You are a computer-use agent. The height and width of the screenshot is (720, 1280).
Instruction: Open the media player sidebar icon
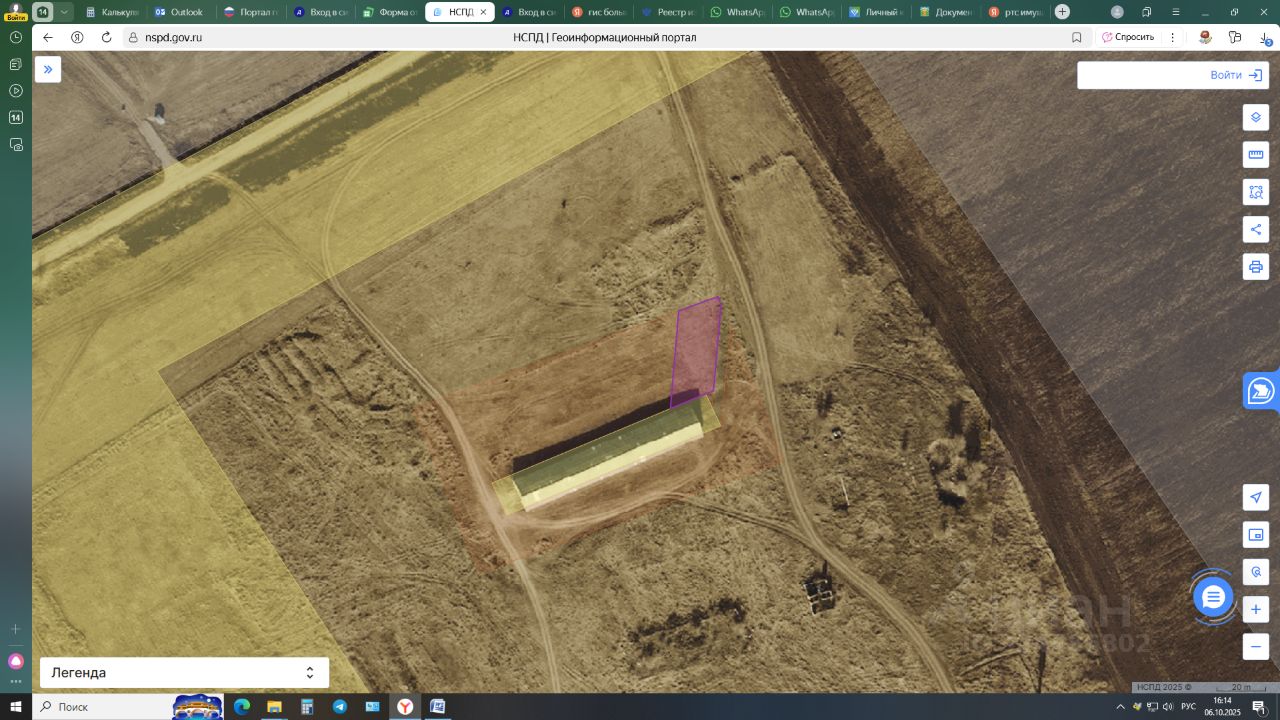tap(16, 91)
